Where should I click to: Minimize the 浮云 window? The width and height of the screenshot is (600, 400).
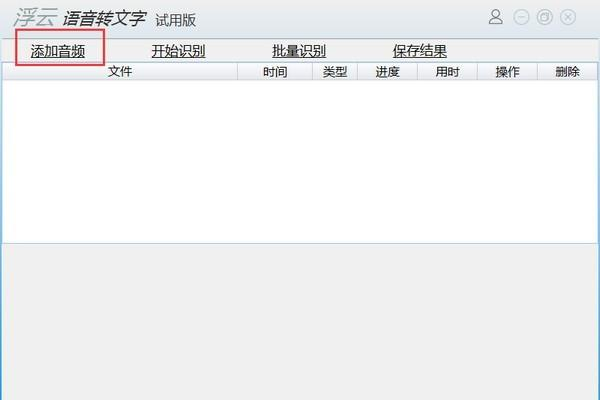[521, 17]
